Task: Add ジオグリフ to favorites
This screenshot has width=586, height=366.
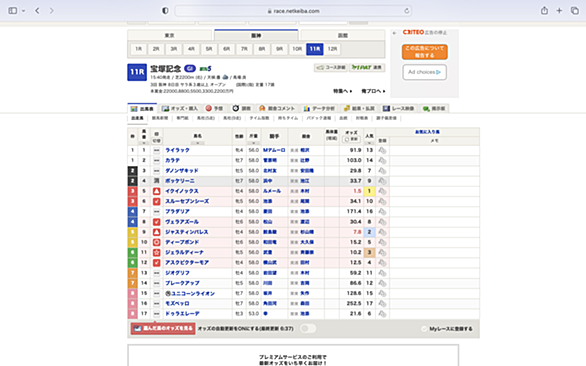Action: pyautogui.click(x=382, y=273)
